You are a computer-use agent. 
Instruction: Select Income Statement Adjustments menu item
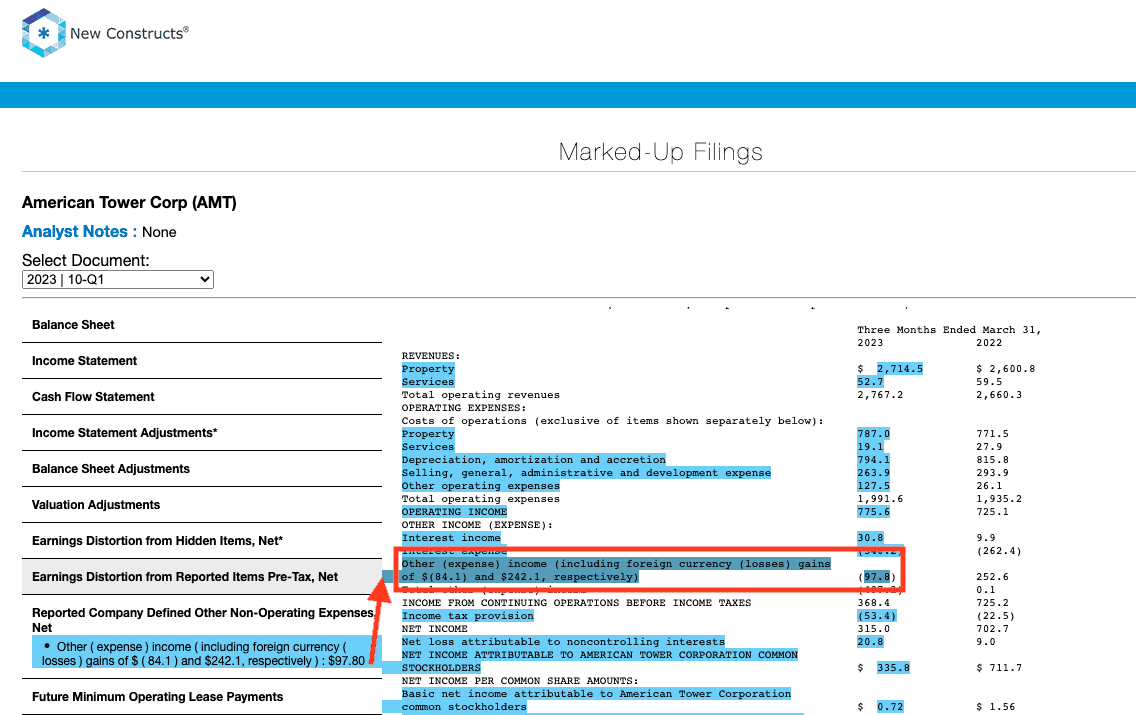point(125,432)
